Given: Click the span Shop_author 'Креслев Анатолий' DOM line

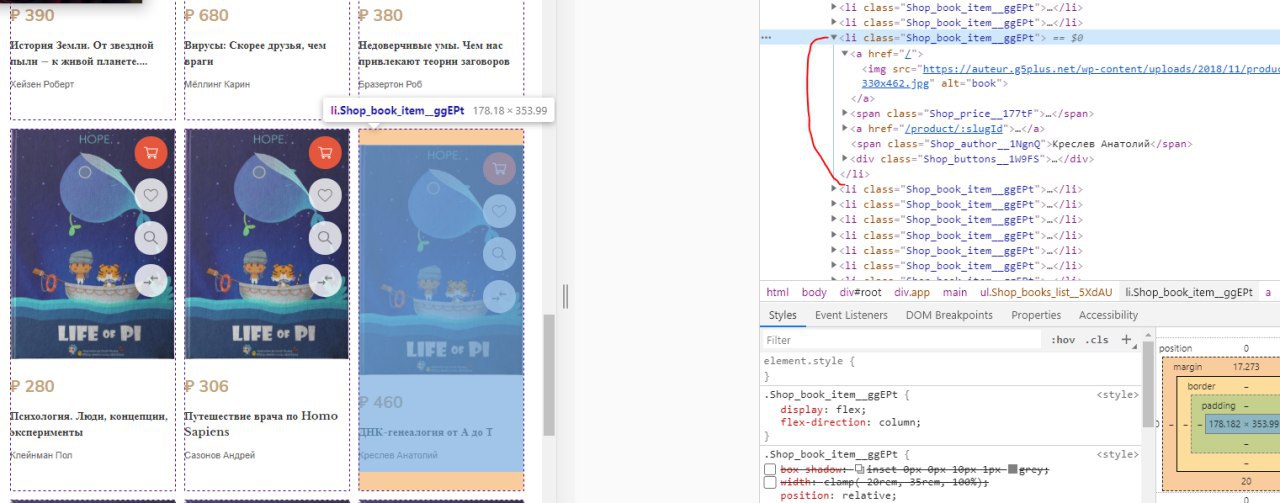Looking at the screenshot, I should 1024,144.
